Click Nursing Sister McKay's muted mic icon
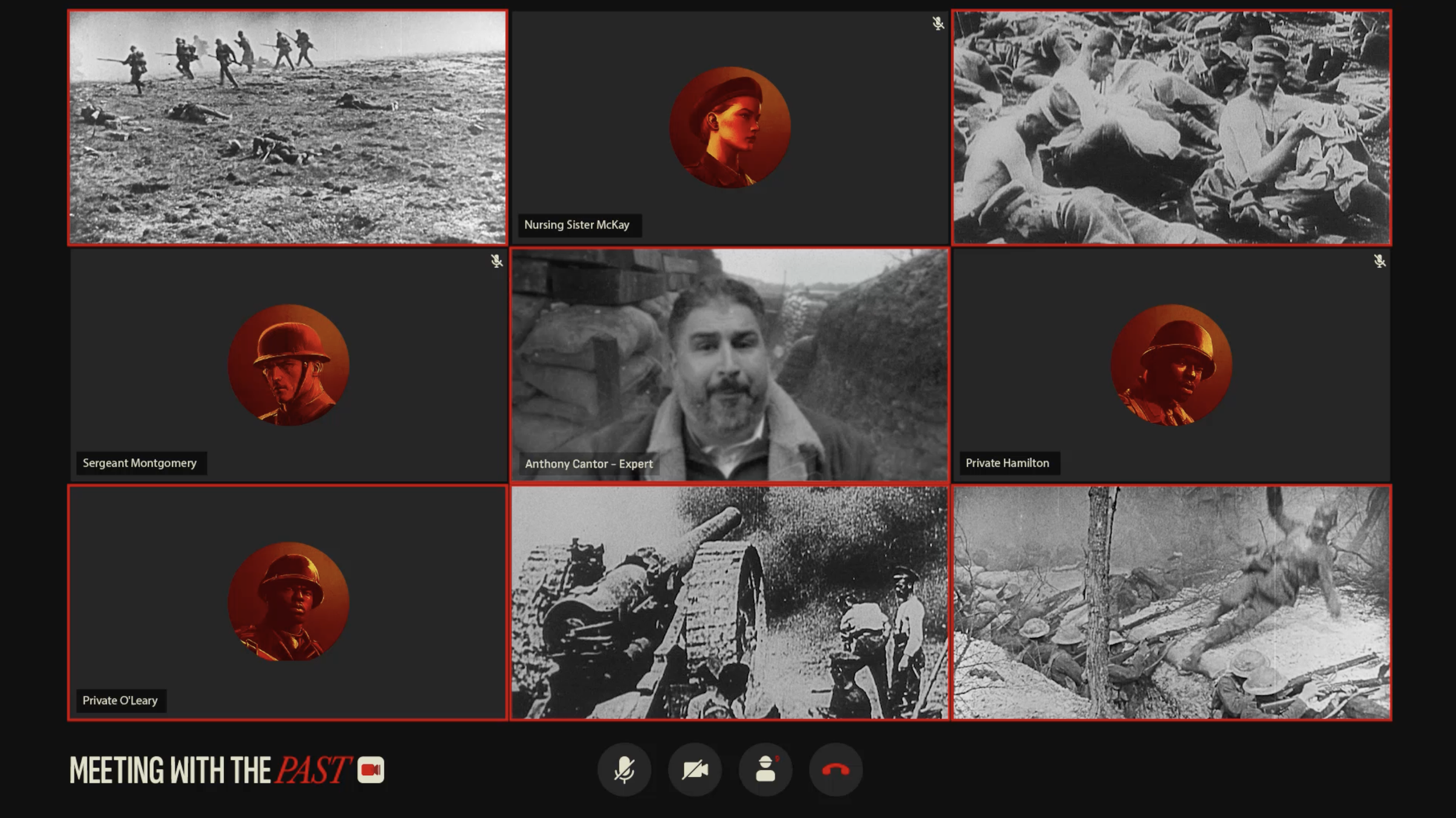Screen dimensions: 1456x818 938,23
